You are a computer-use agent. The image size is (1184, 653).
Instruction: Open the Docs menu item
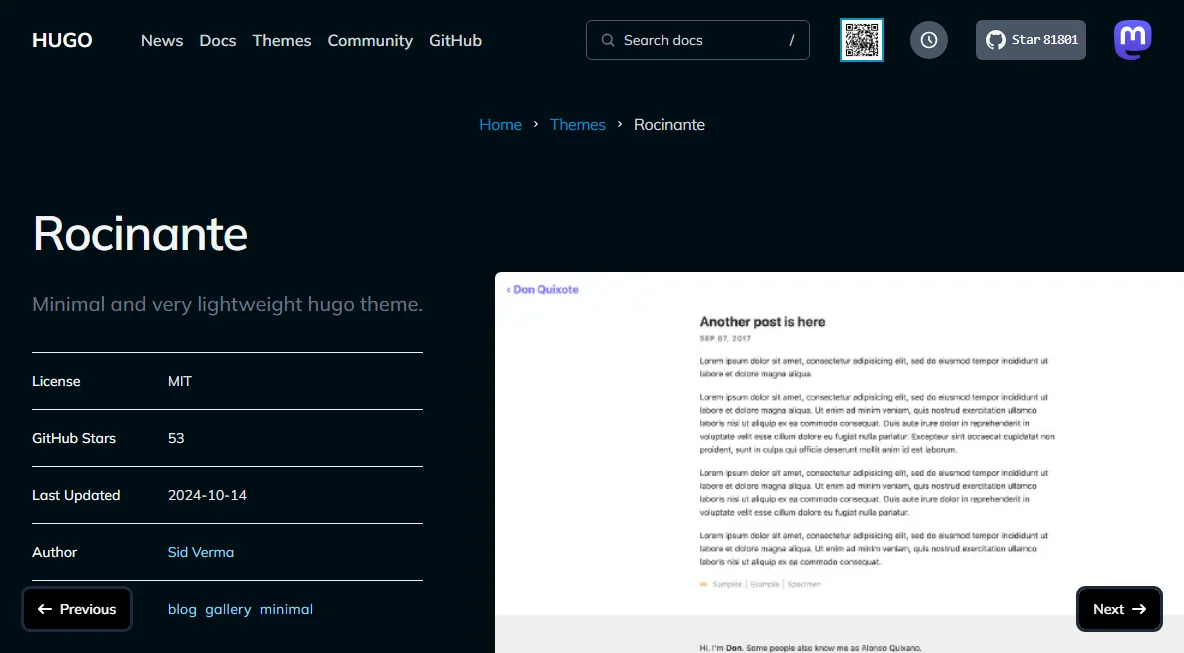(217, 40)
